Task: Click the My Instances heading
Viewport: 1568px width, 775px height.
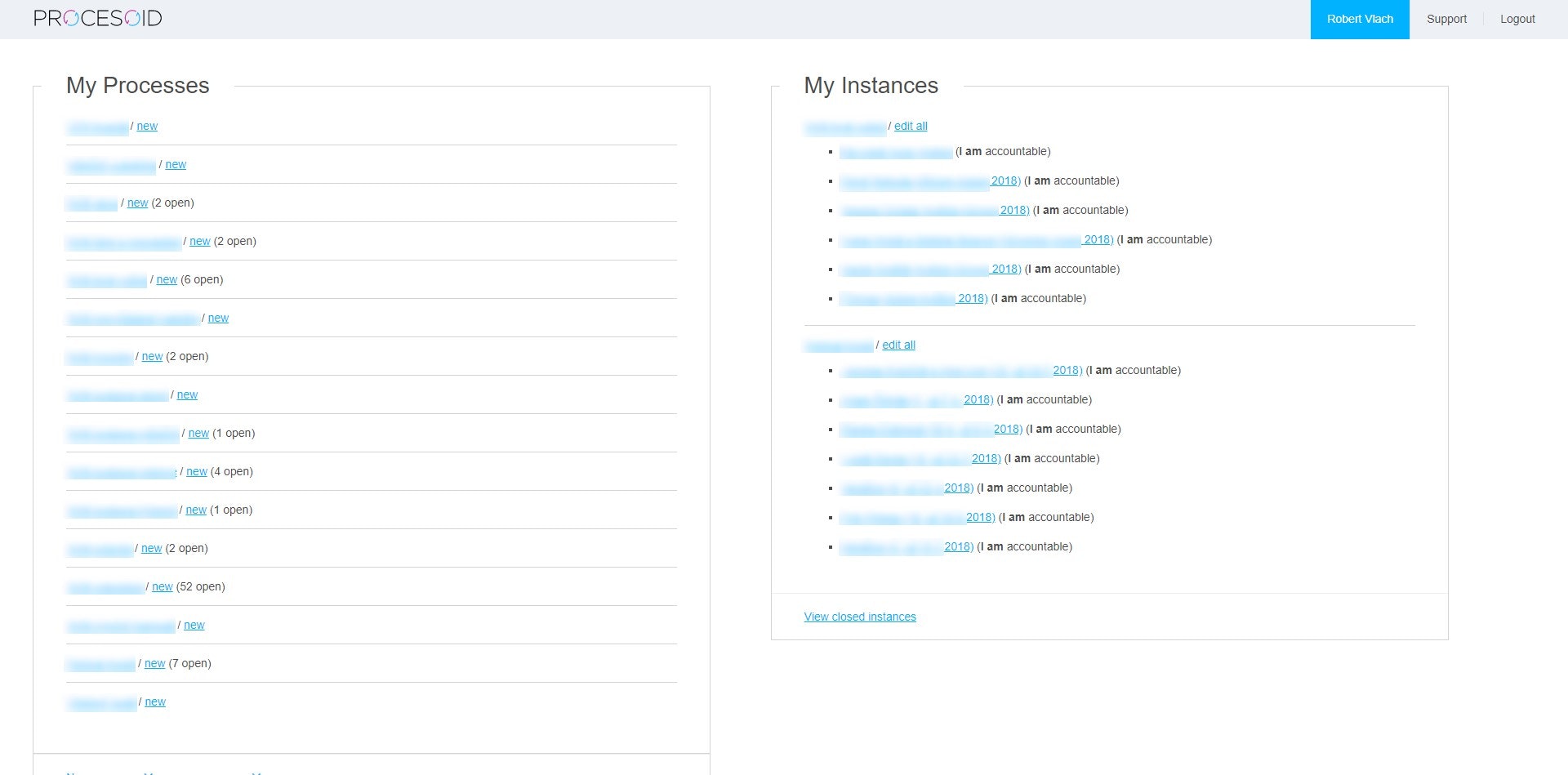Action: pos(871,85)
